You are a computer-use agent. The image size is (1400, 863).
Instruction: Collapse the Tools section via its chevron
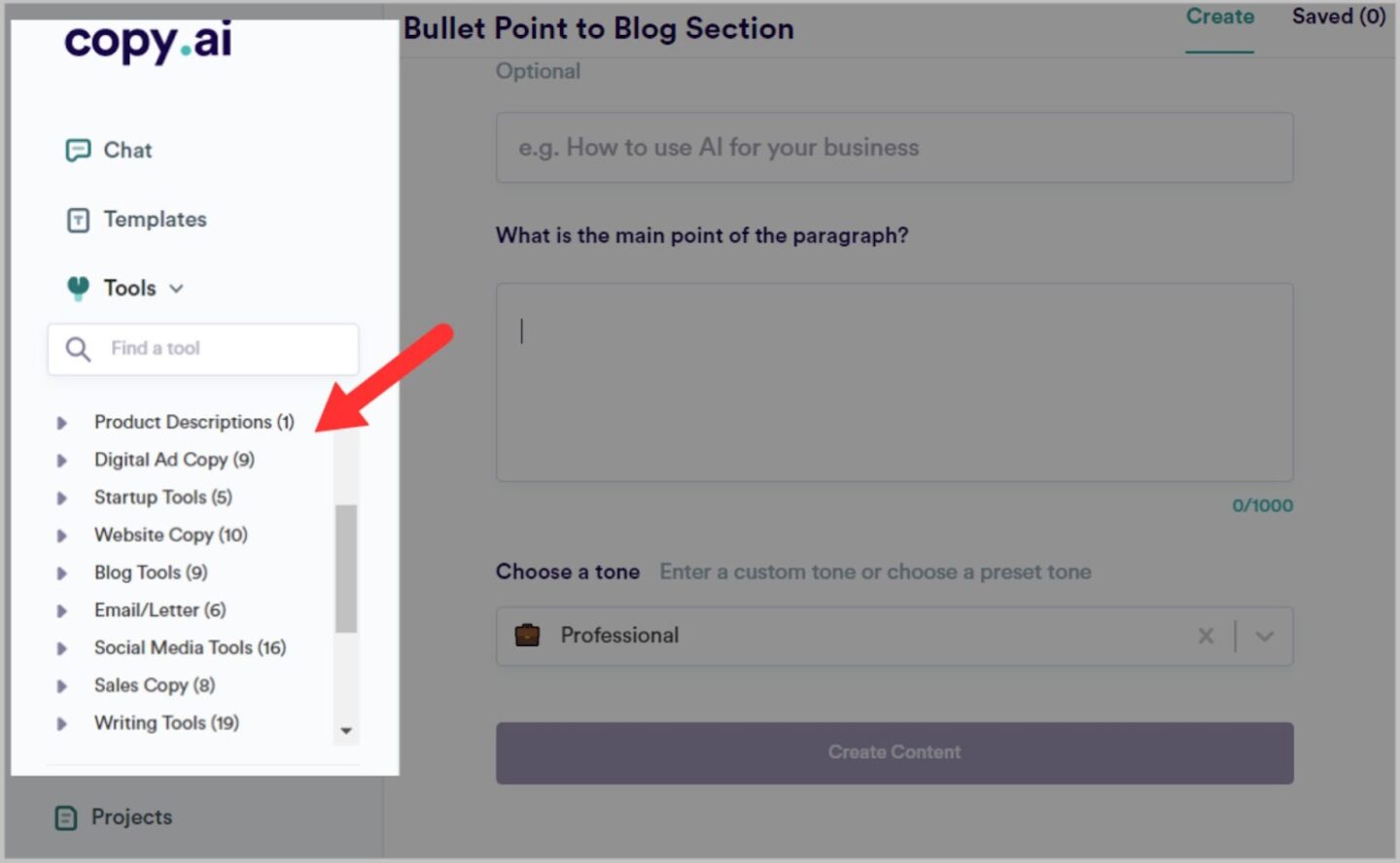click(x=176, y=288)
